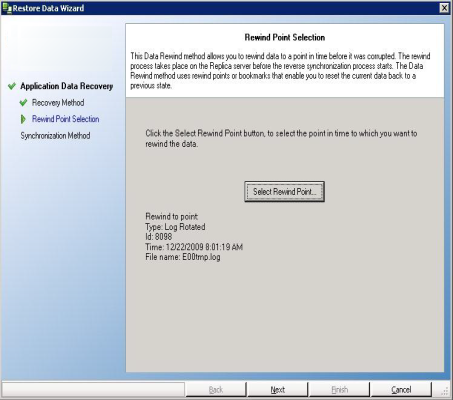
Task: Click the Select Rewind Point button
Action: coord(284,192)
